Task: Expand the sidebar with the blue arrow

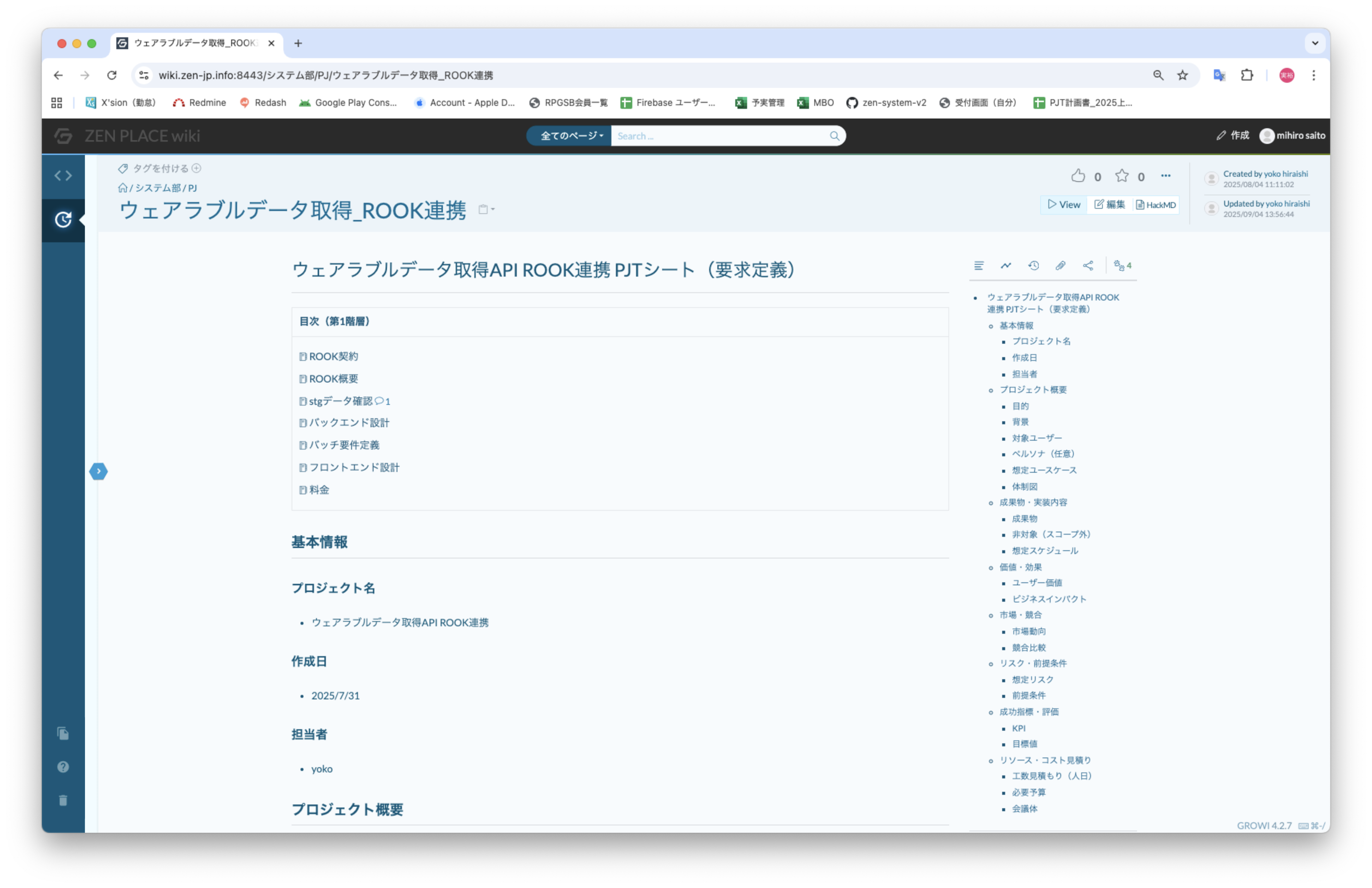Action: point(98,471)
